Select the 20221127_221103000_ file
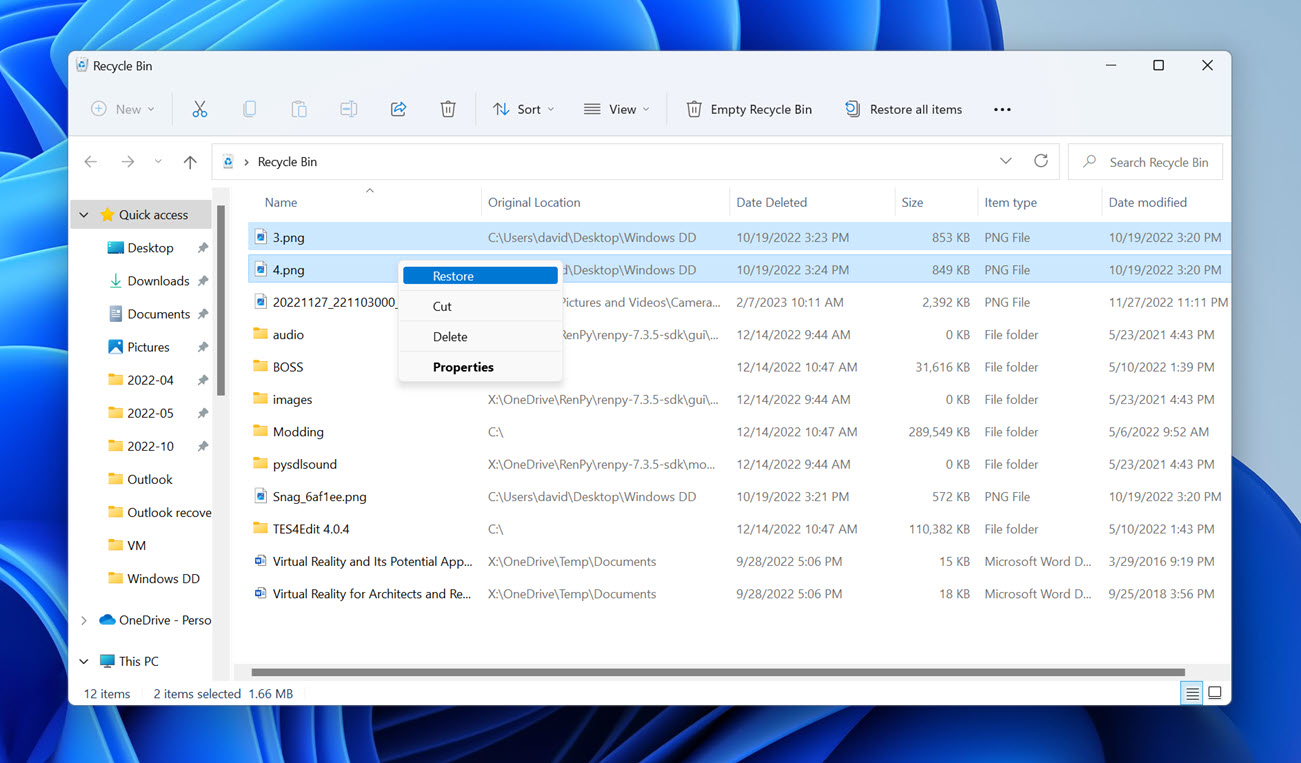 point(739,302)
